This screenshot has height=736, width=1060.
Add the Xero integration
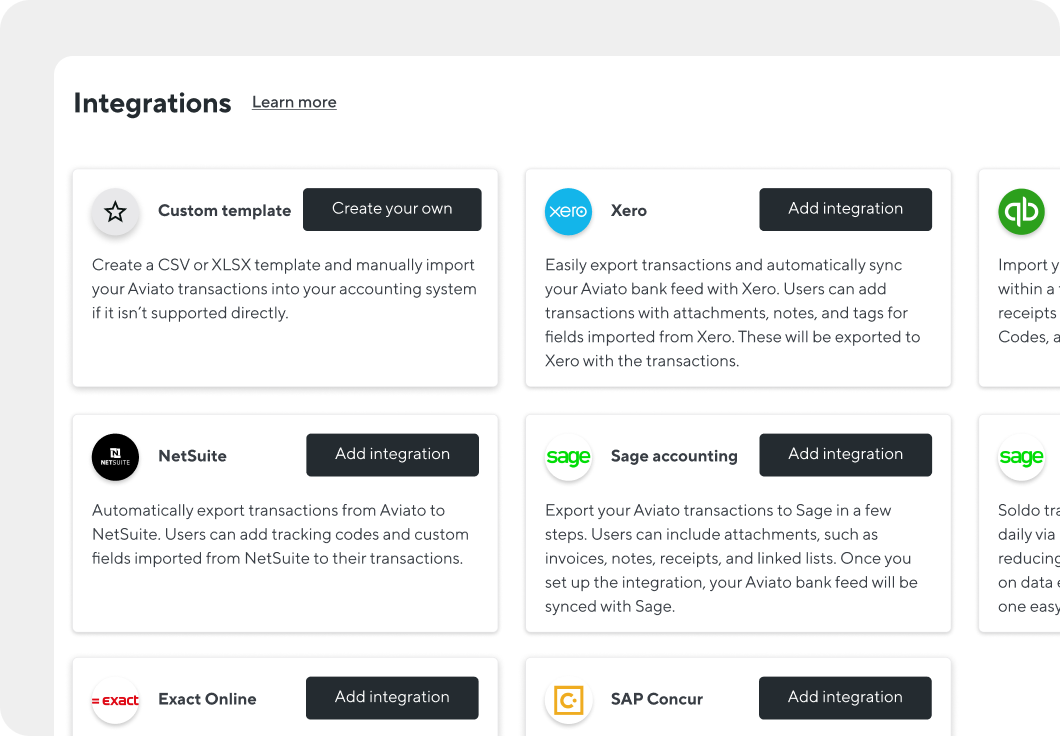845,209
